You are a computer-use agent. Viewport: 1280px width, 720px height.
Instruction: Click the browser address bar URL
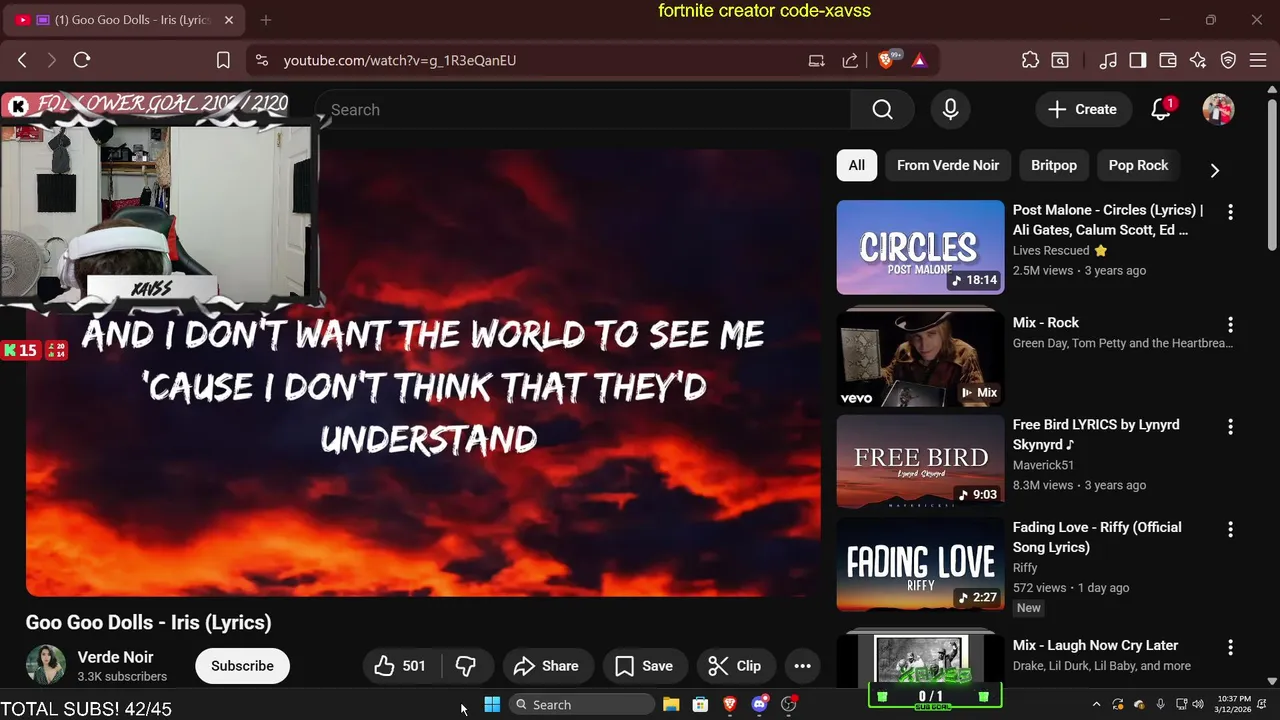click(400, 60)
